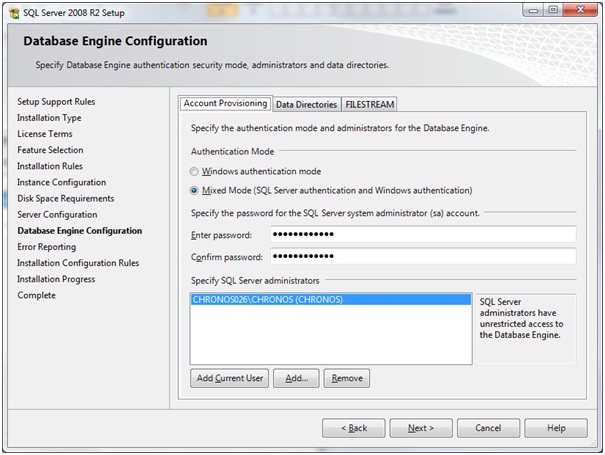Click License Terms step
This screenshot has width=605, height=455.
tap(45, 134)
